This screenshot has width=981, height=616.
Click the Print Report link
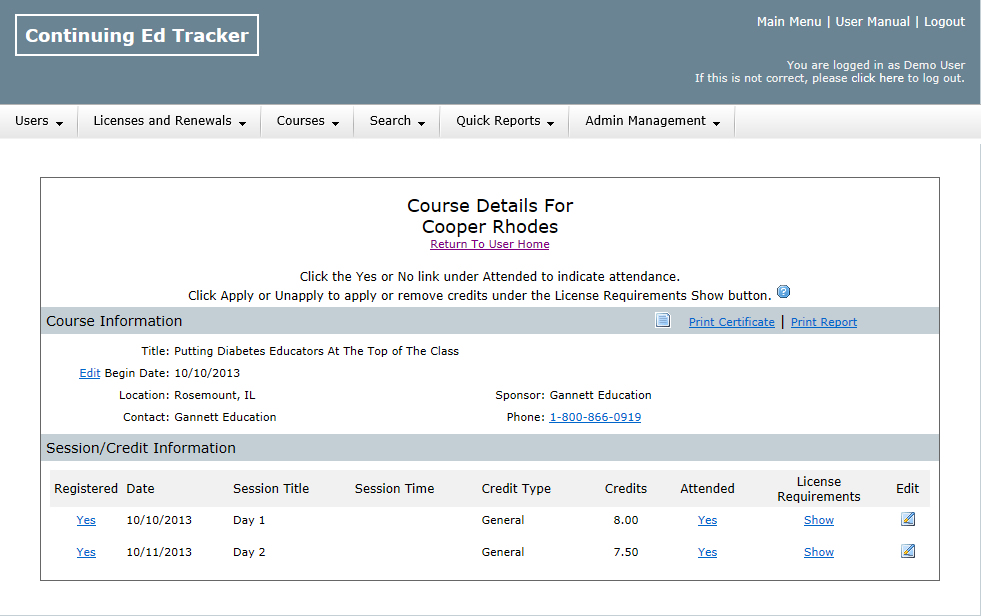pyautogui.click(x=823, y=322)
